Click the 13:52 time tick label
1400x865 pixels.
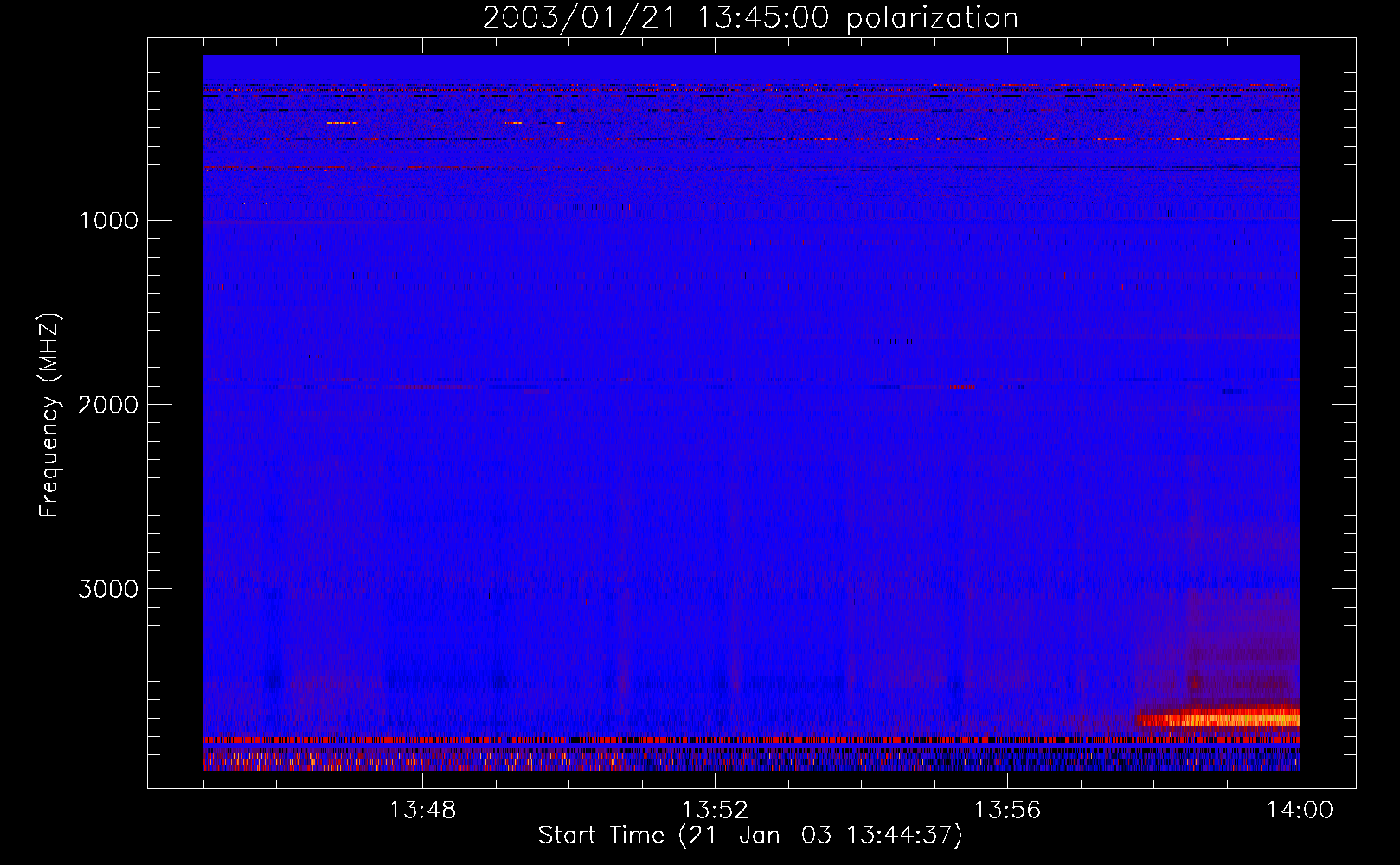[715, 811]
